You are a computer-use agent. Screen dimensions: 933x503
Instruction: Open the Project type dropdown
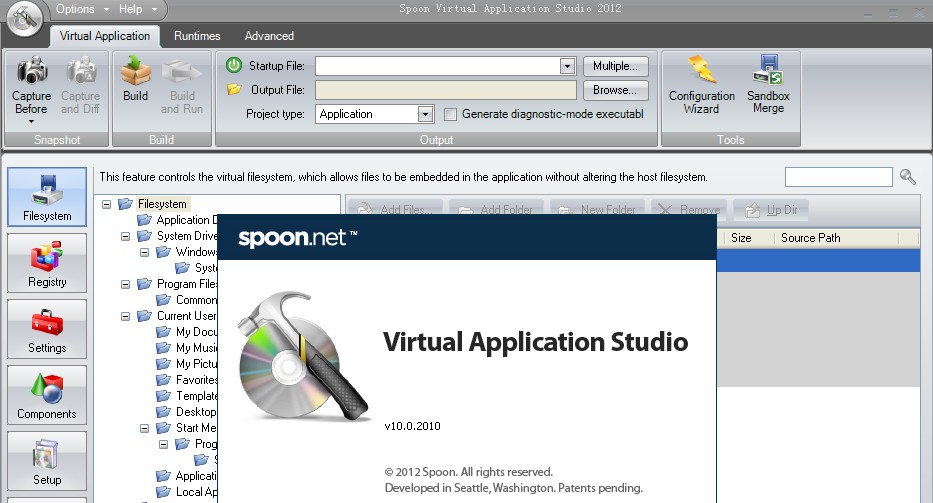point(374,114)
